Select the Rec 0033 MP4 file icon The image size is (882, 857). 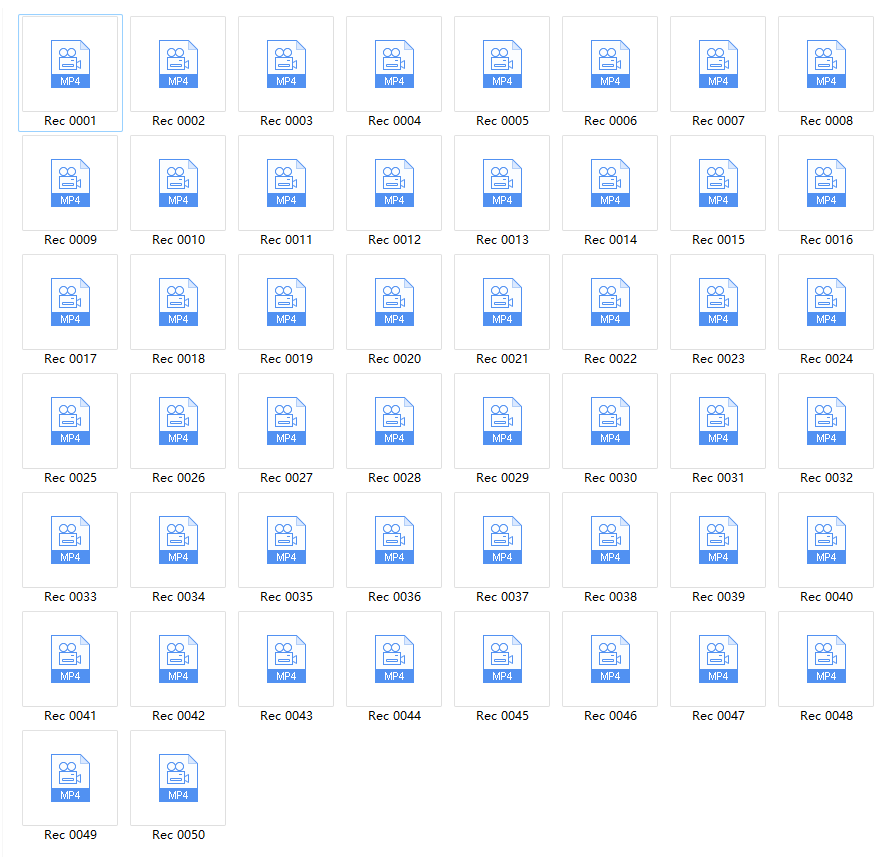(70, 540)
